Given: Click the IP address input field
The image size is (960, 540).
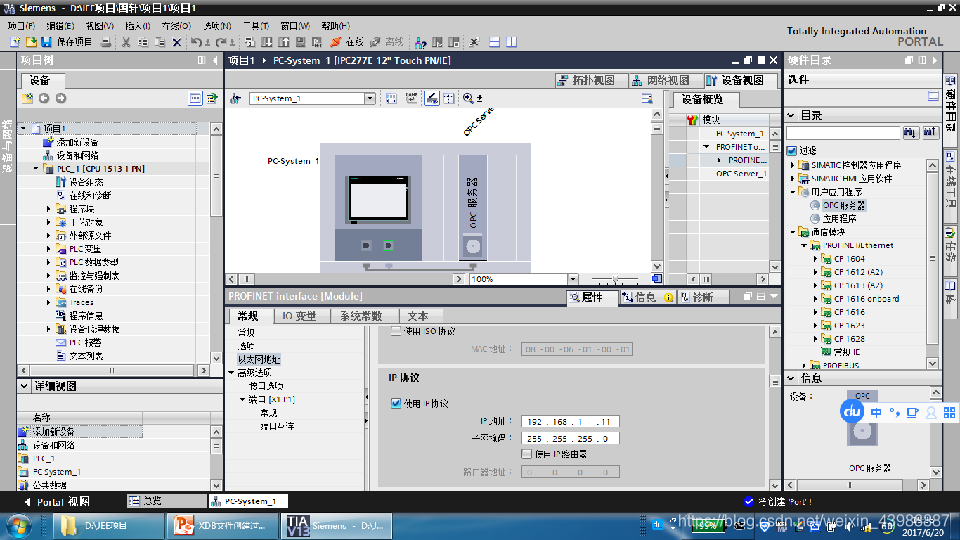Looking at the screenshot, I should point(570,421).
